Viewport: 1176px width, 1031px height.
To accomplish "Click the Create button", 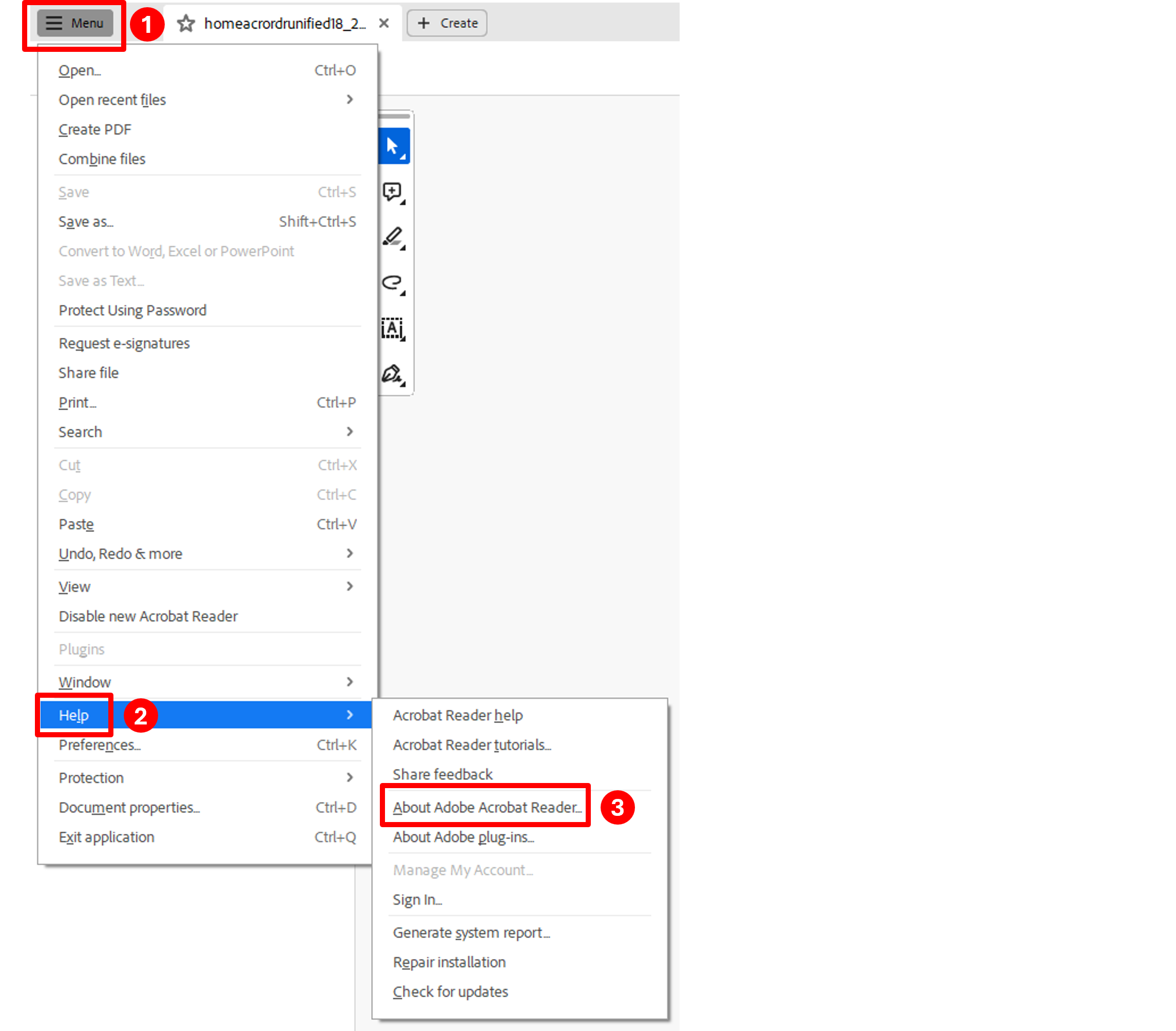I will point(447,23).
